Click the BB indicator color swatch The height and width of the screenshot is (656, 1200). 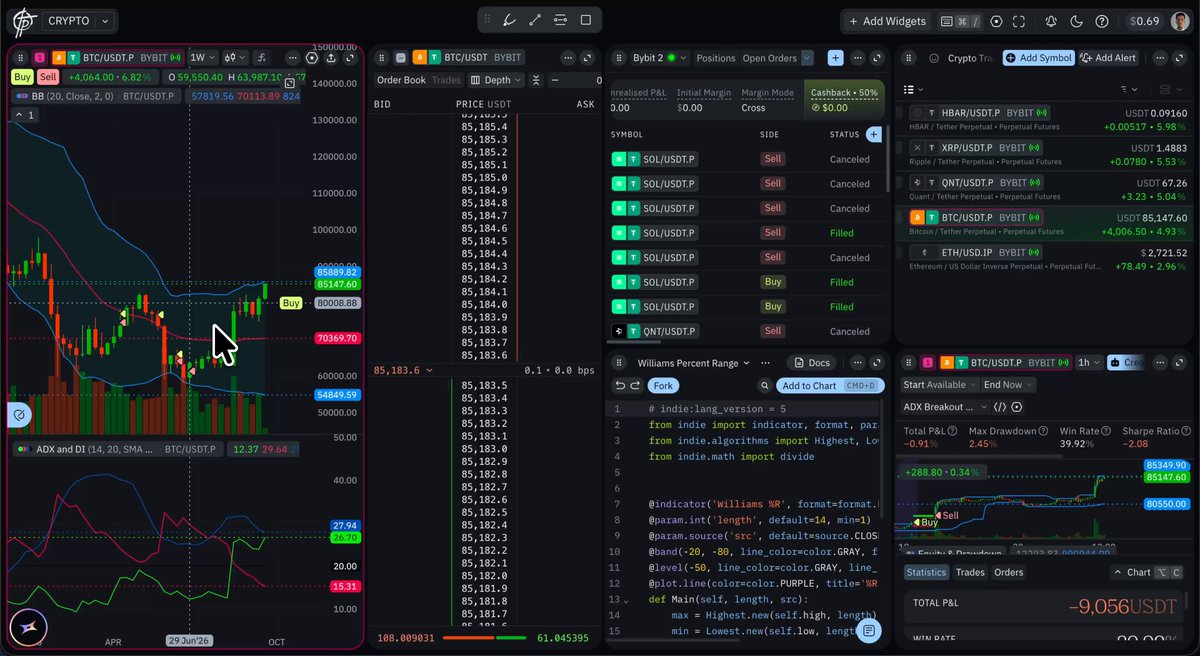19,96
